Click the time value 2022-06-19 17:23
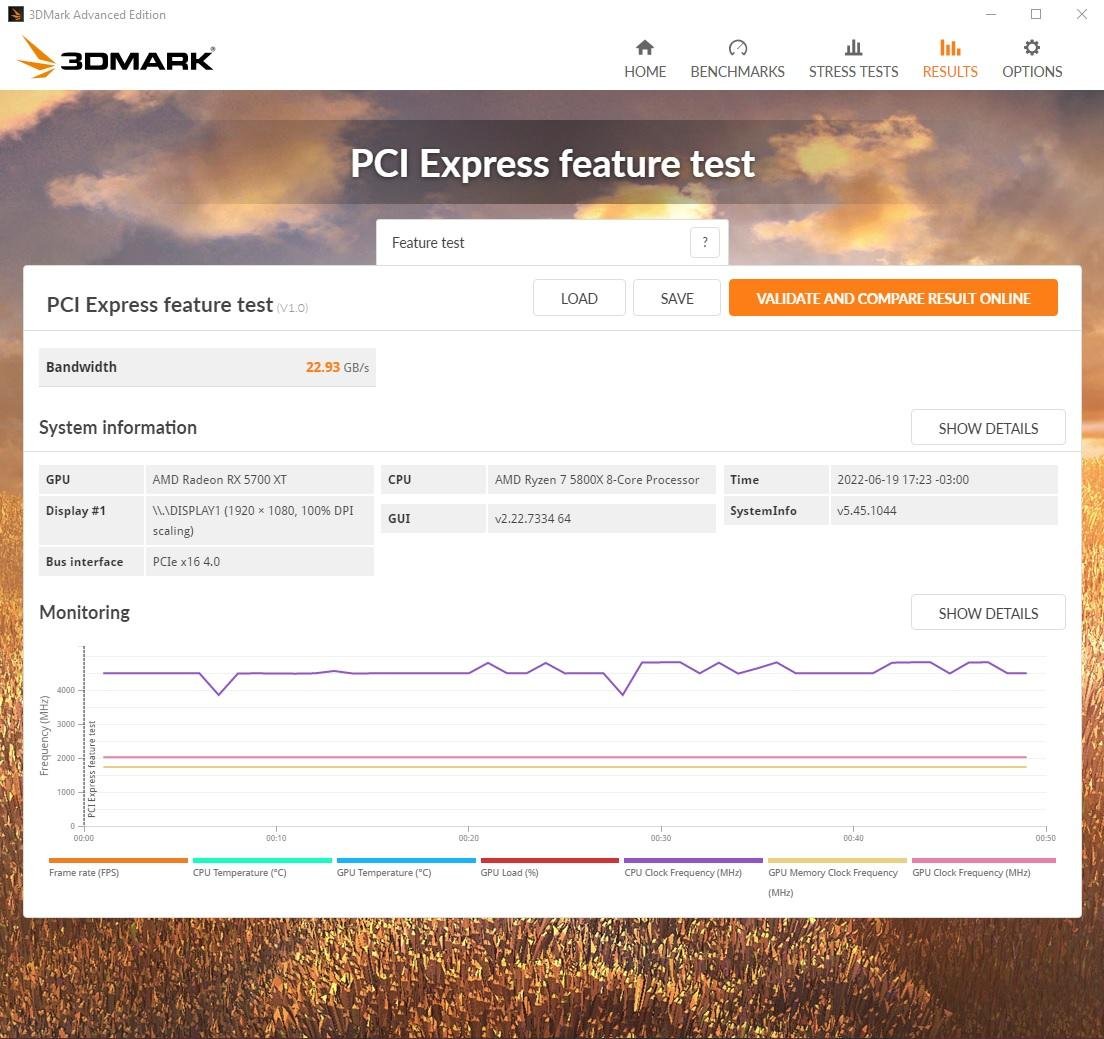1104x1039 pixels. click(x=903, y=479)
